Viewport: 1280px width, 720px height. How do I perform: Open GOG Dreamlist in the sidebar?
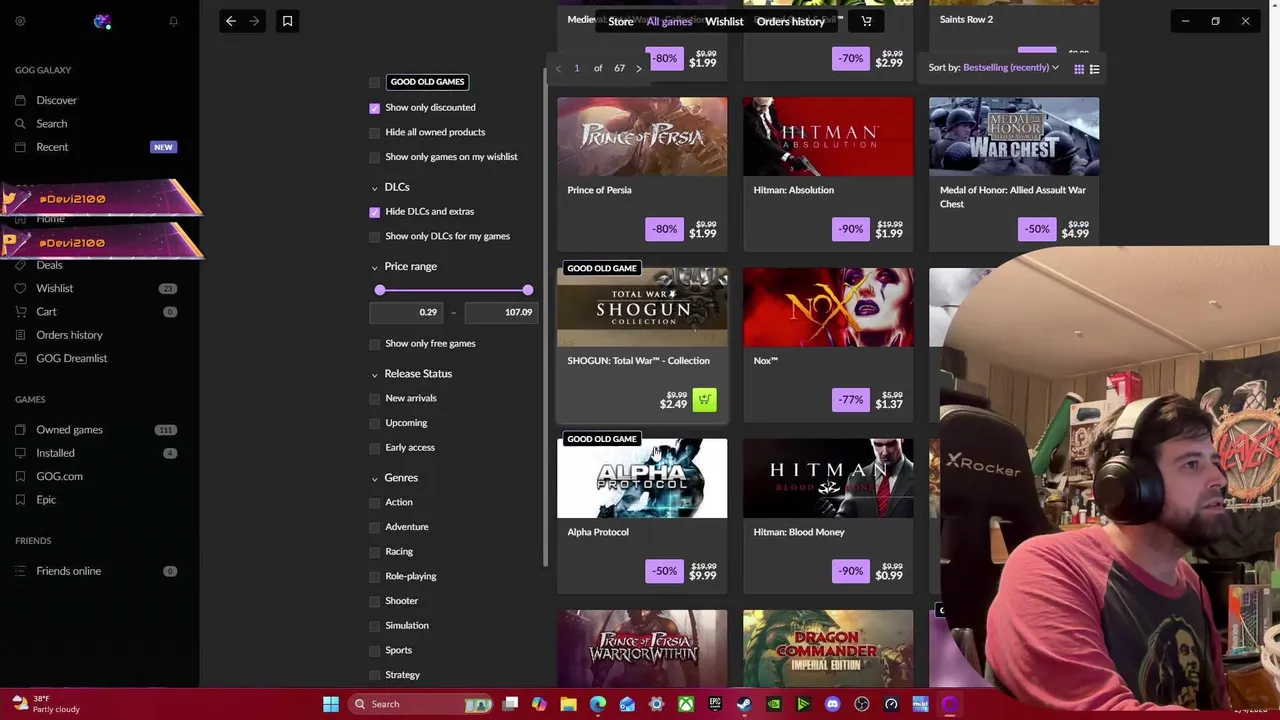[71, 358]
